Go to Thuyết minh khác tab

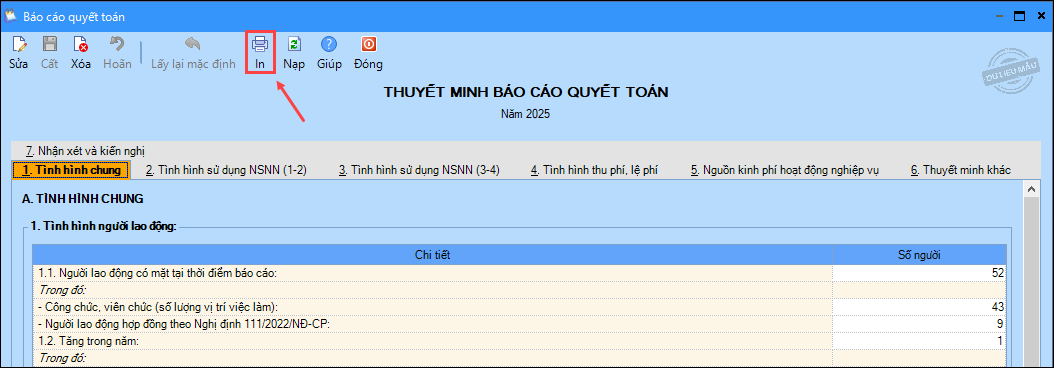(x=961, y=170)
